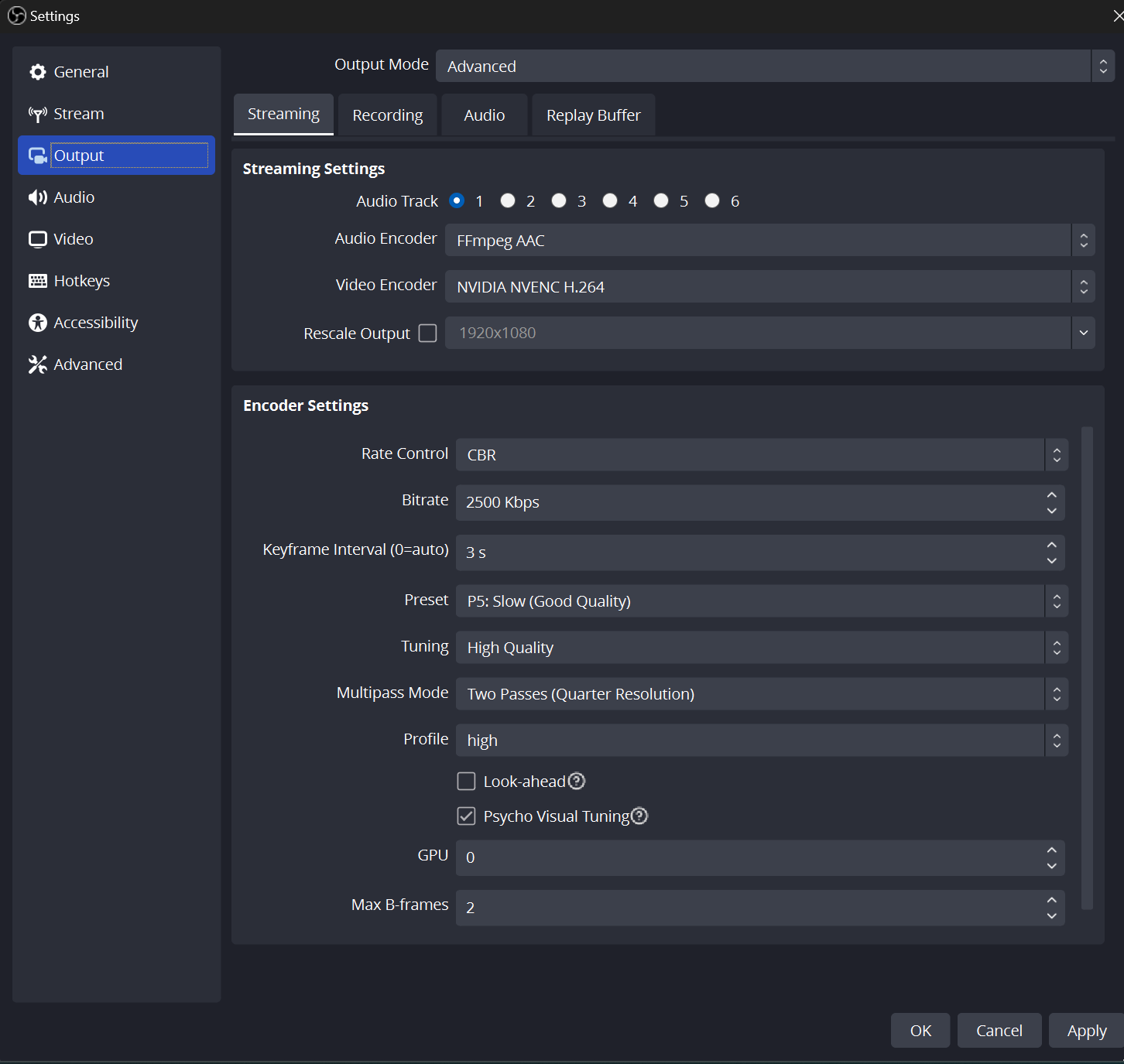Decrease the GPU value with down arrow

(1051, 866)
